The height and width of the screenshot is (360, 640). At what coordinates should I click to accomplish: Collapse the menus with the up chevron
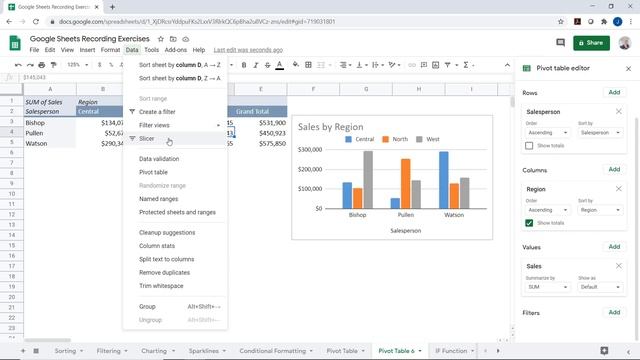[507, 65]
